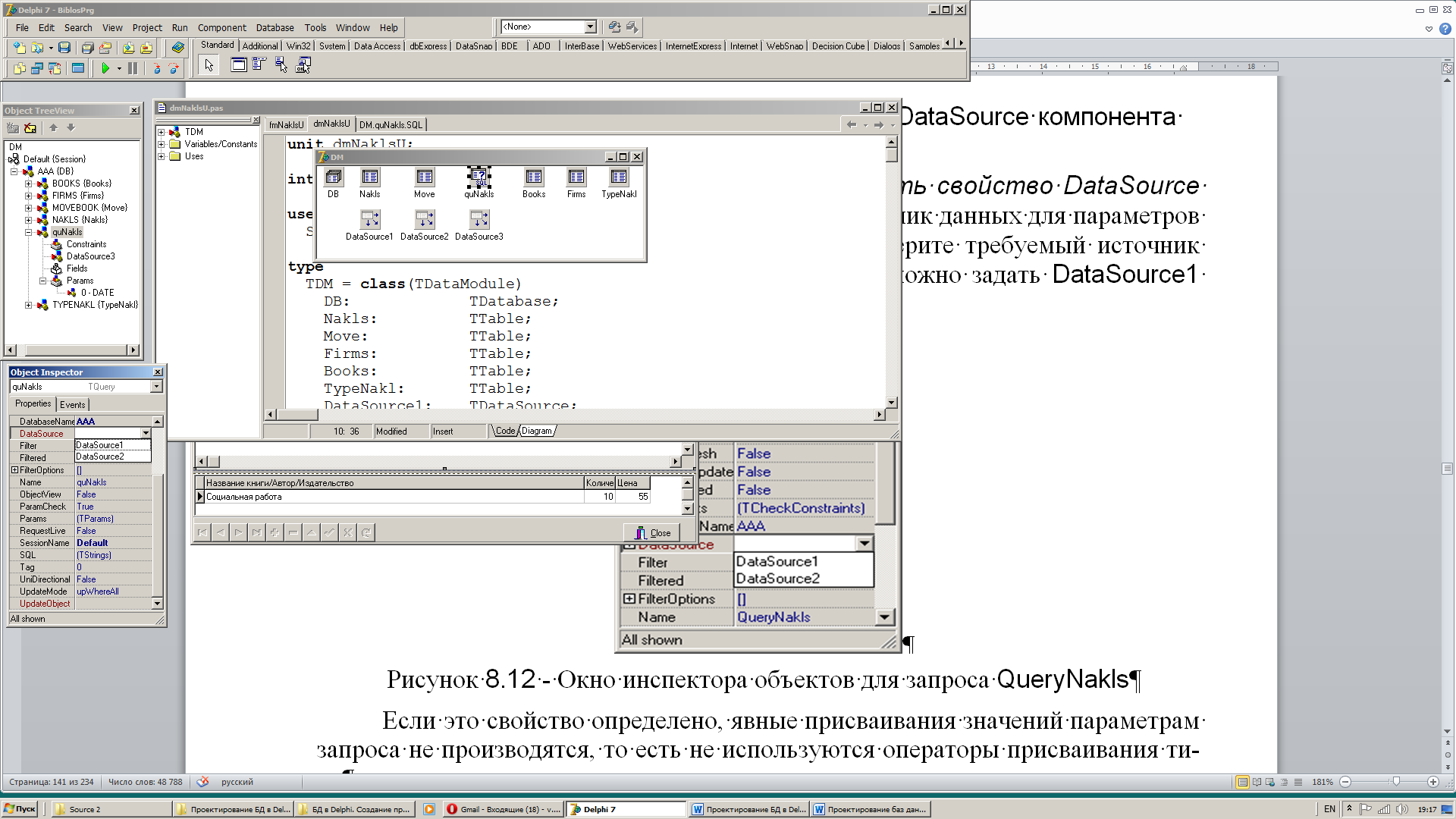Click Toggle Form/Unit toolbar icon
Screen dimensions: 1456x819
point(55,68)
